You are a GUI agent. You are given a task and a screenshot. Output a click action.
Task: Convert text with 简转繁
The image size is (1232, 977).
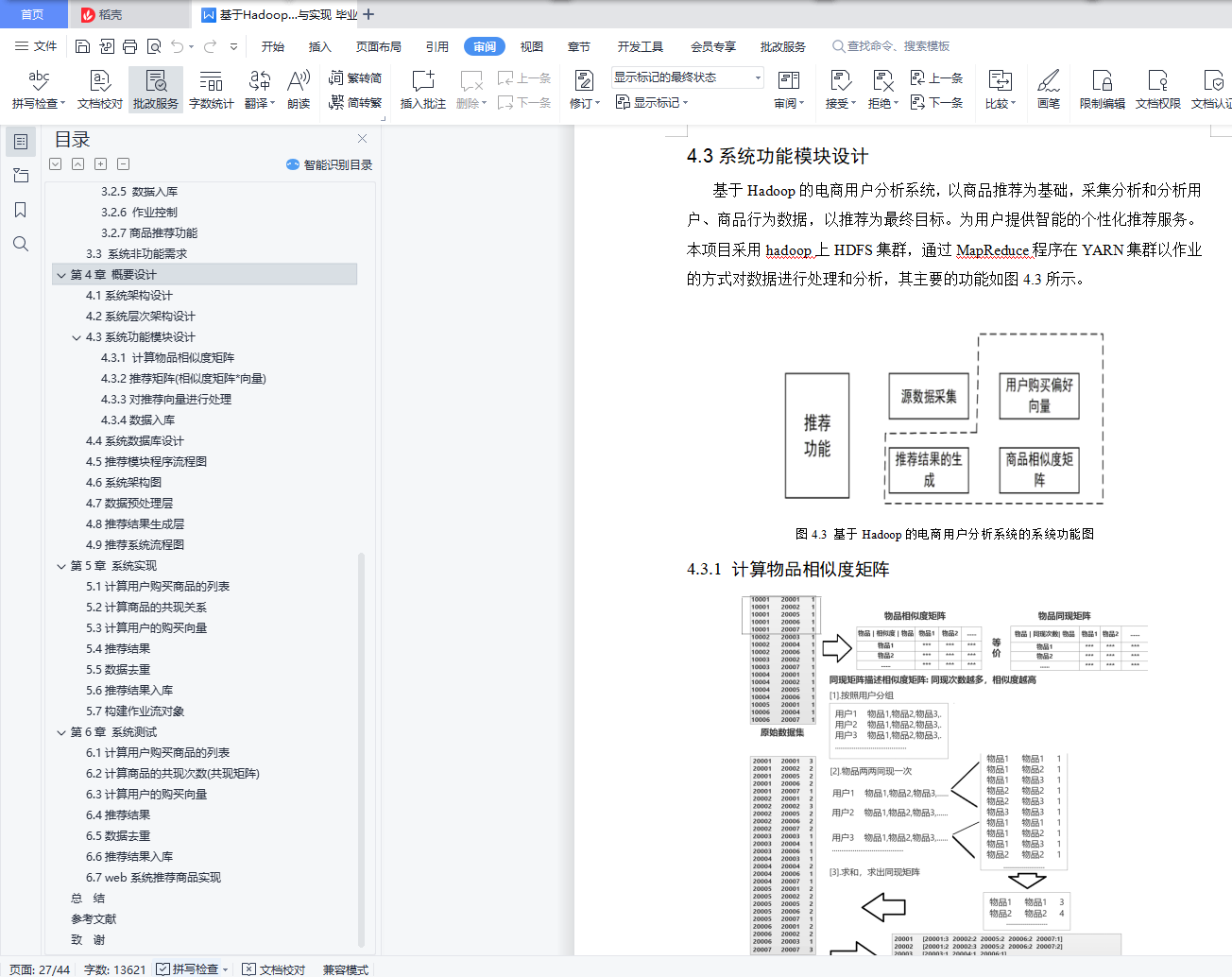click(x=355, y=103)
